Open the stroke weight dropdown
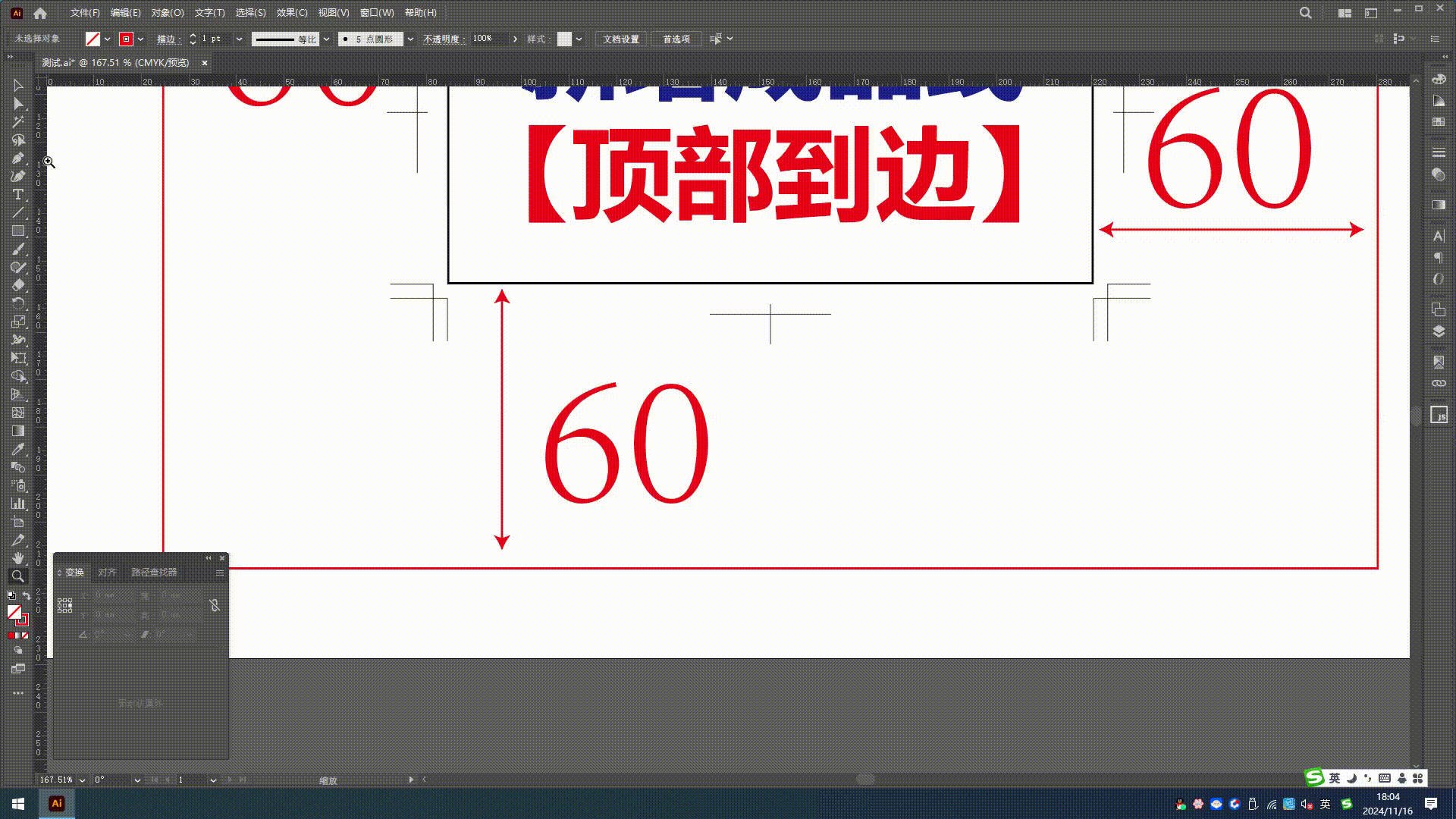Viewport: 1456px width, 819px height. pos(239,39)
